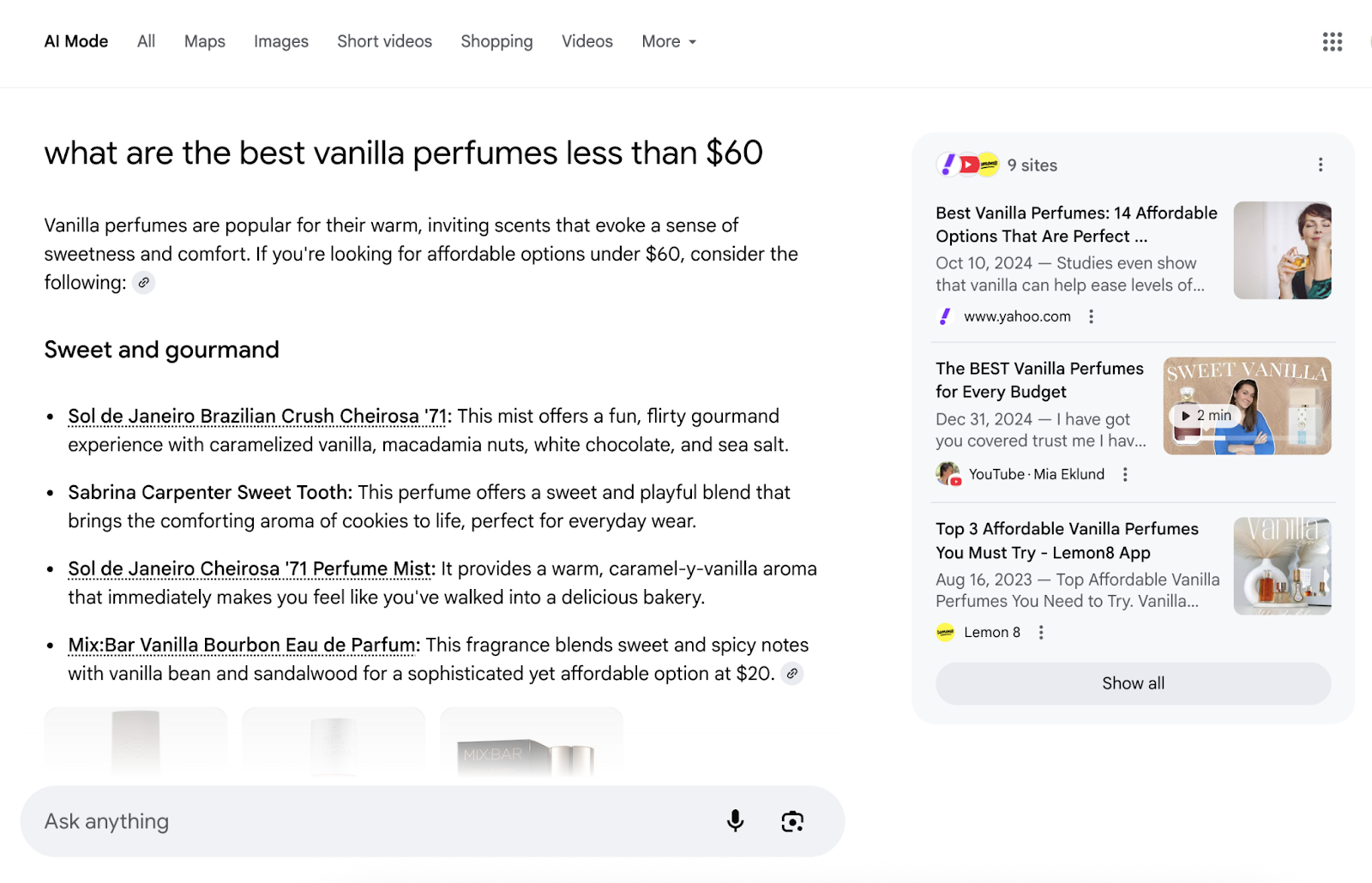Open three-dot menu next to Lemon 8
Viewport: 1372px width, 883px height.
(1041, 633)
